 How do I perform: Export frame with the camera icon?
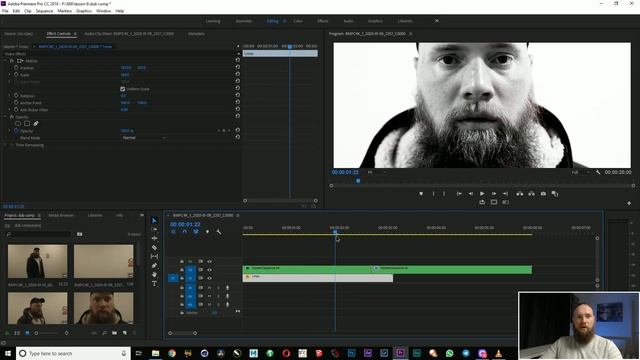point(543,194)
